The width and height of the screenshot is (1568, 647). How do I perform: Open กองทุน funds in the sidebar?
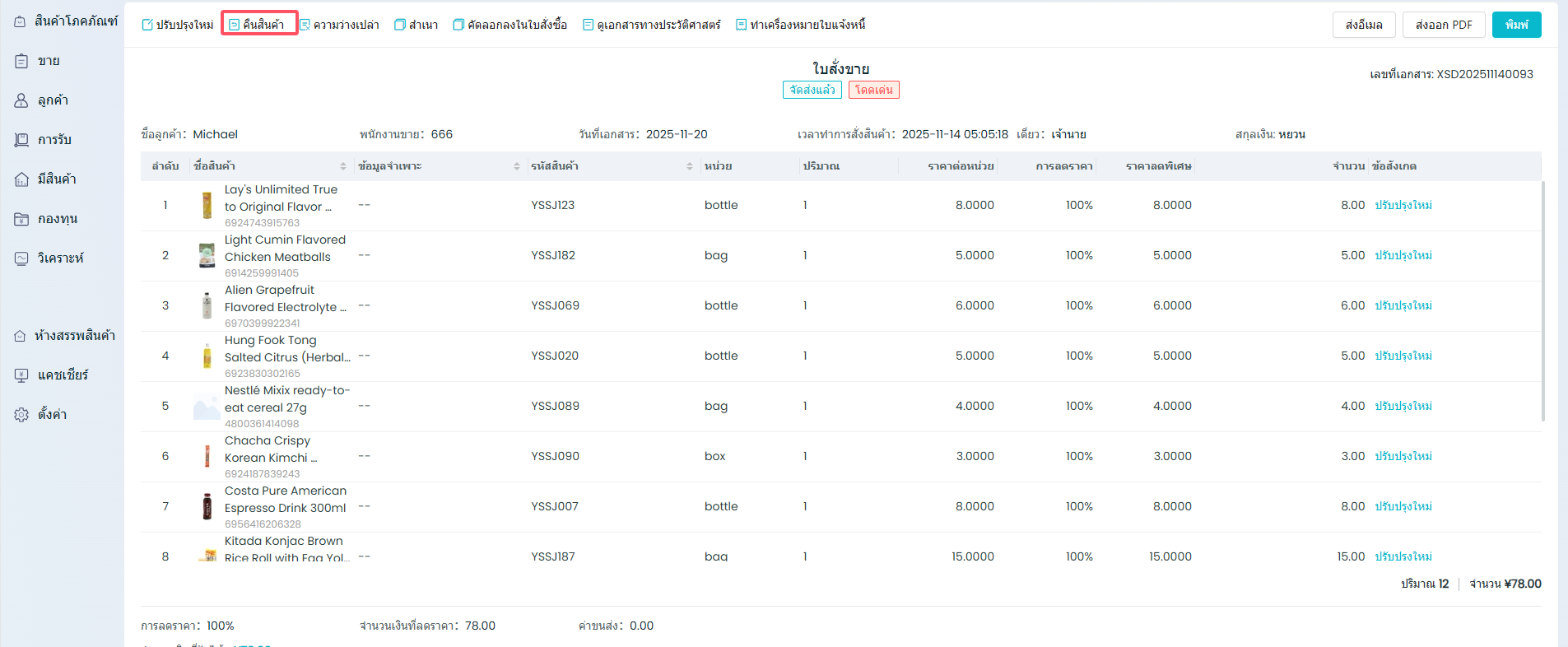pos(21,219)
